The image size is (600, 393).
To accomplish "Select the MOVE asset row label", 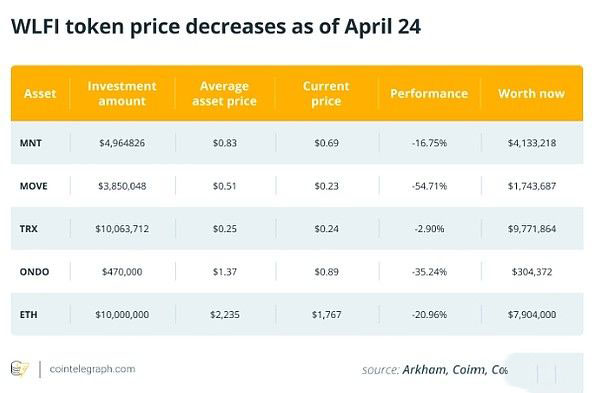I will click(x=34, y=186).
